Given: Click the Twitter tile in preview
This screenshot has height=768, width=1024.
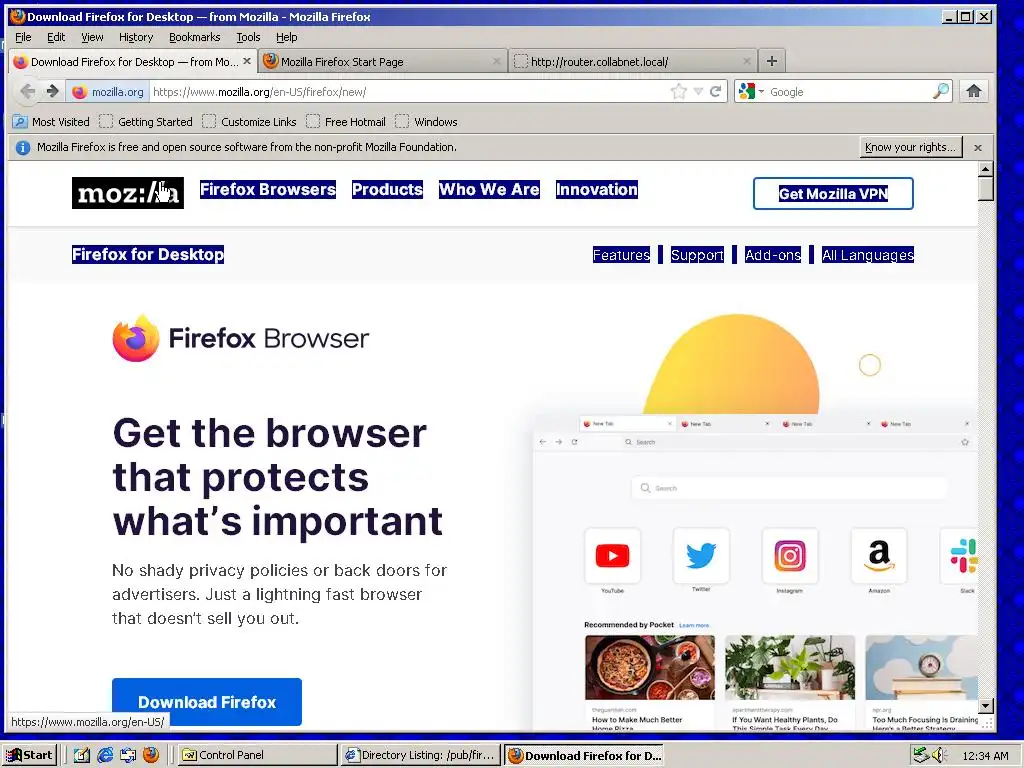Looking at the screenshot, I should (x=701, y=556).
